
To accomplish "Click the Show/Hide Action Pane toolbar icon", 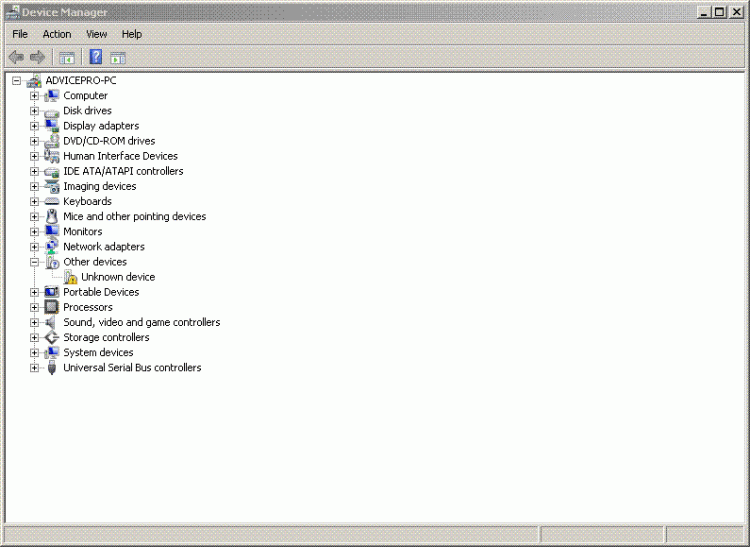I will (x=118, y=58).
